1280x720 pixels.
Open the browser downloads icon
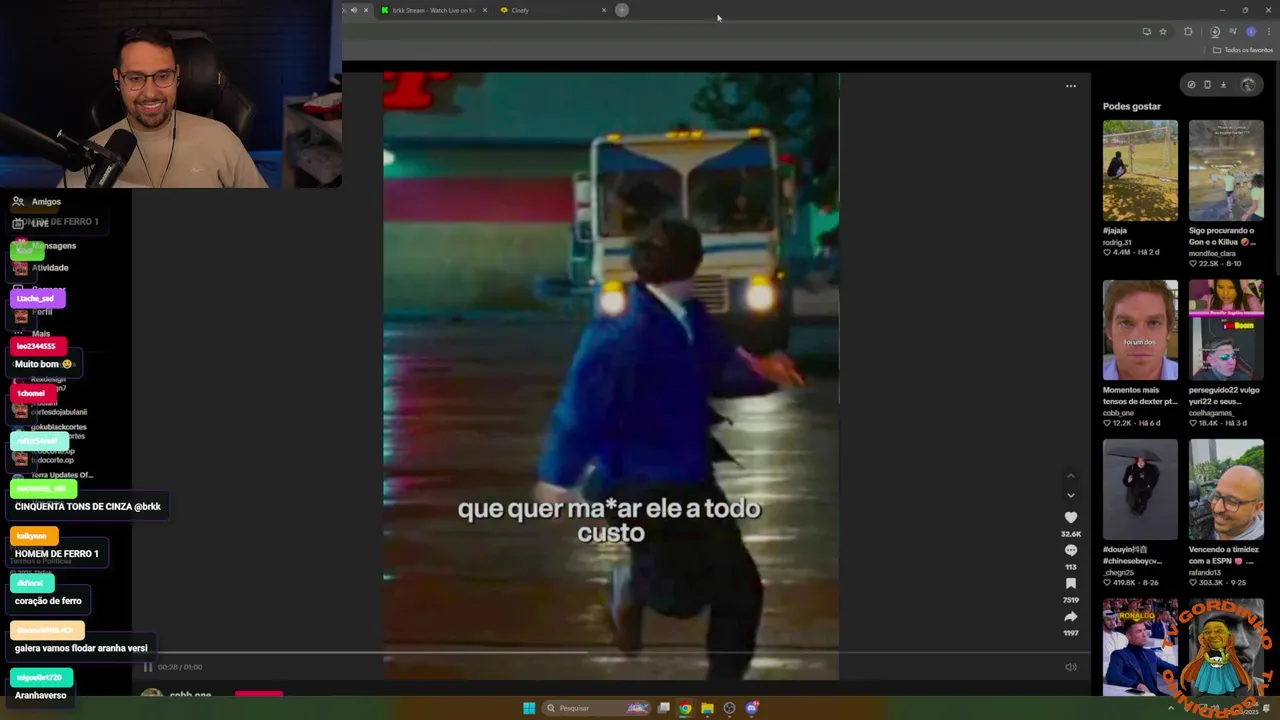[x=1215, y=31]
